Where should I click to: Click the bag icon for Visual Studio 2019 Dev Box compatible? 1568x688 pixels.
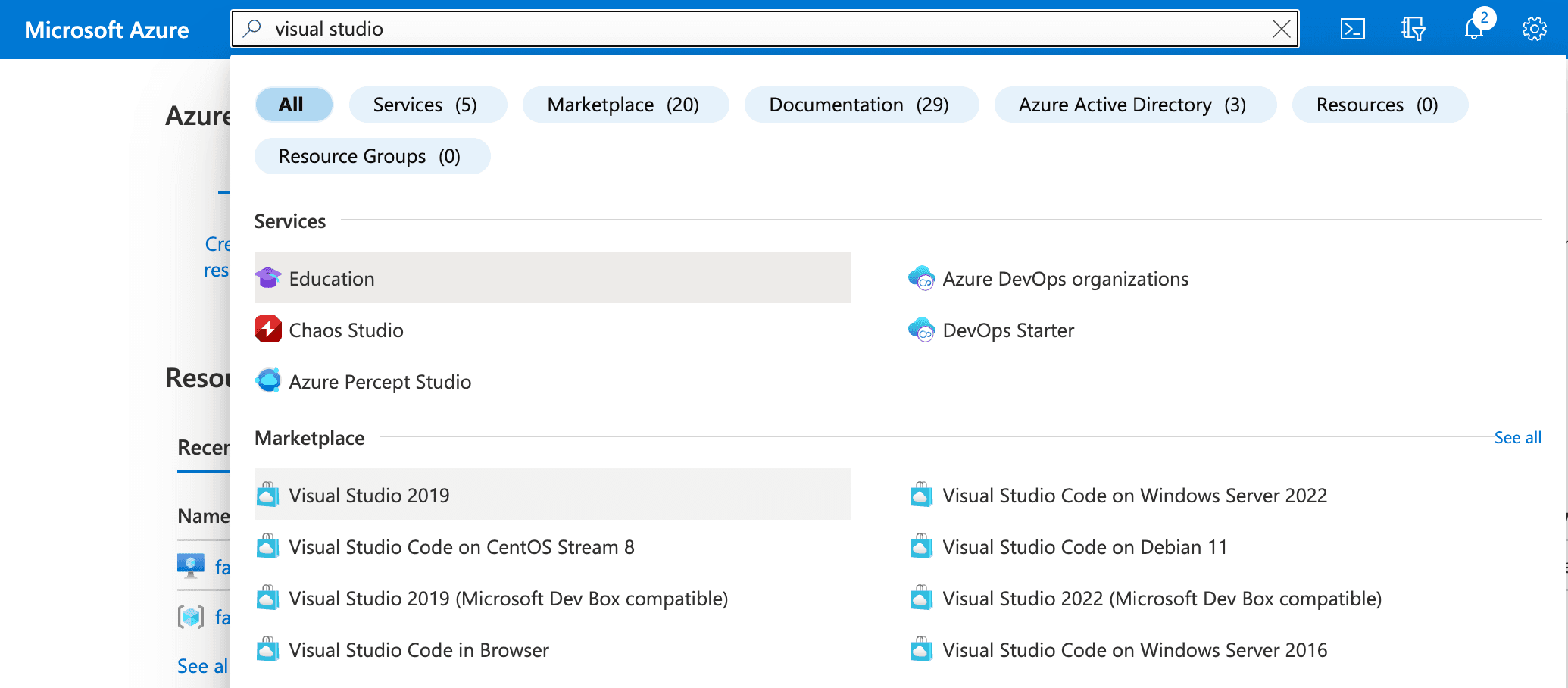tap(267, 598)
